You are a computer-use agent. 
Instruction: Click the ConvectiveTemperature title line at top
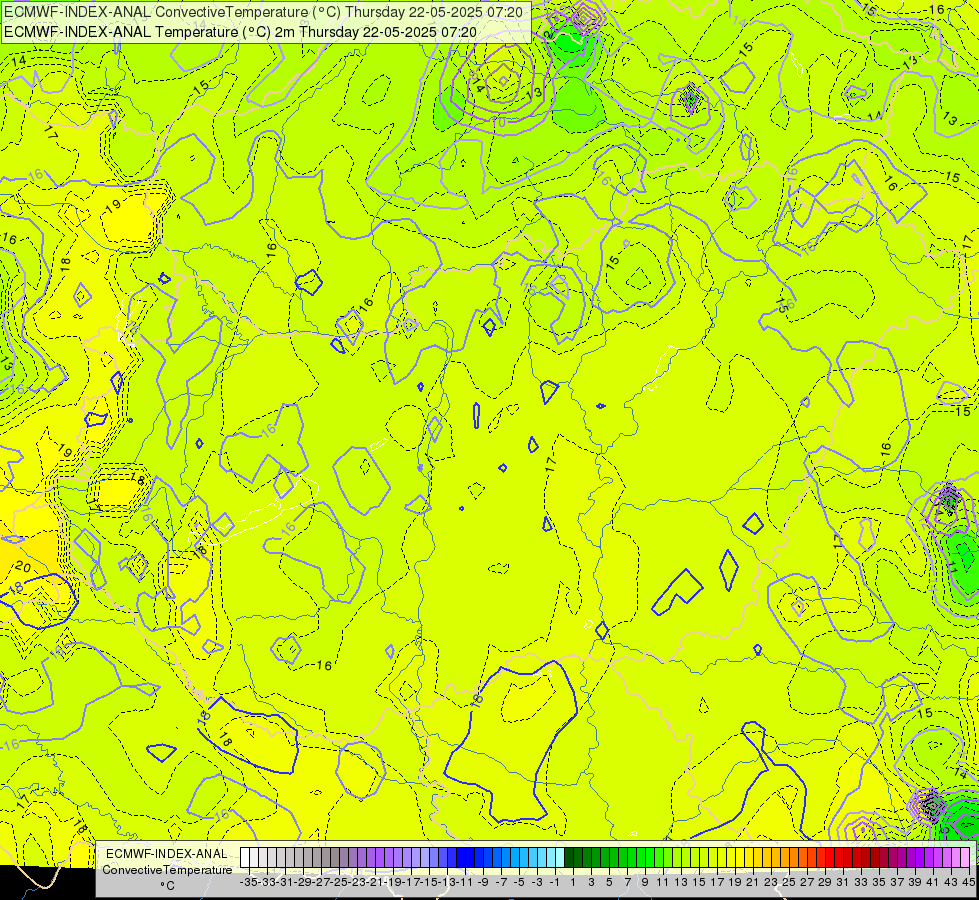[263, 11]
